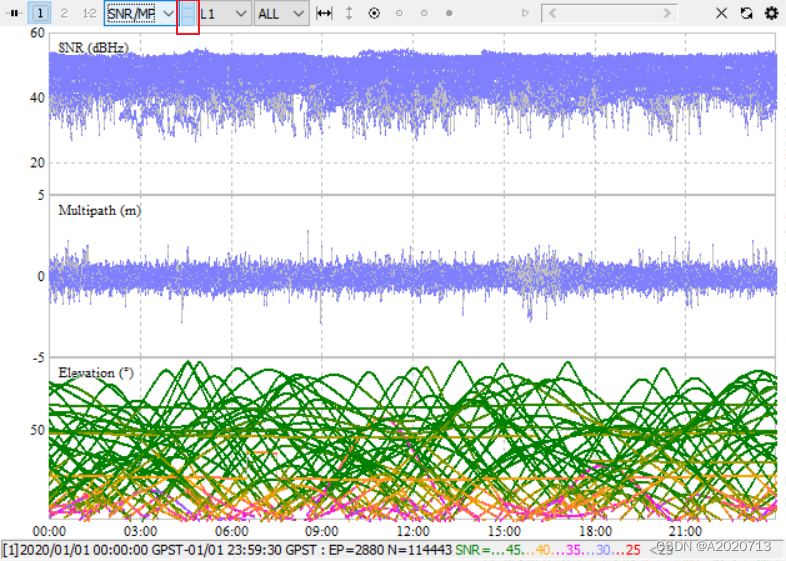Click the reload data icon
Image resolution: width=786 pixels, height=561 pixels.
click(746, 14)
